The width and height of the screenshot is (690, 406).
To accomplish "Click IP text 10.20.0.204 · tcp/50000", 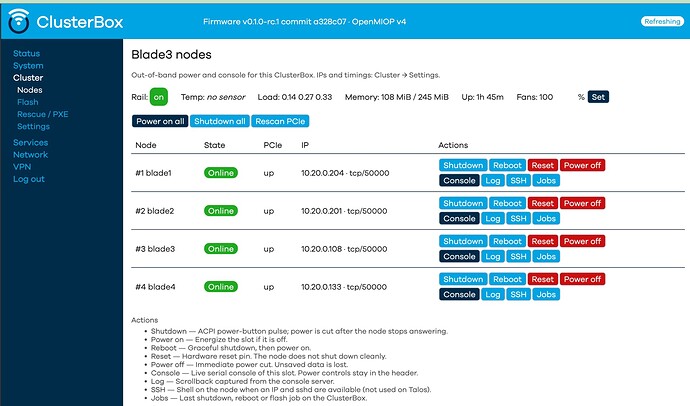I will pyautogui.click(x=345, y=173).
